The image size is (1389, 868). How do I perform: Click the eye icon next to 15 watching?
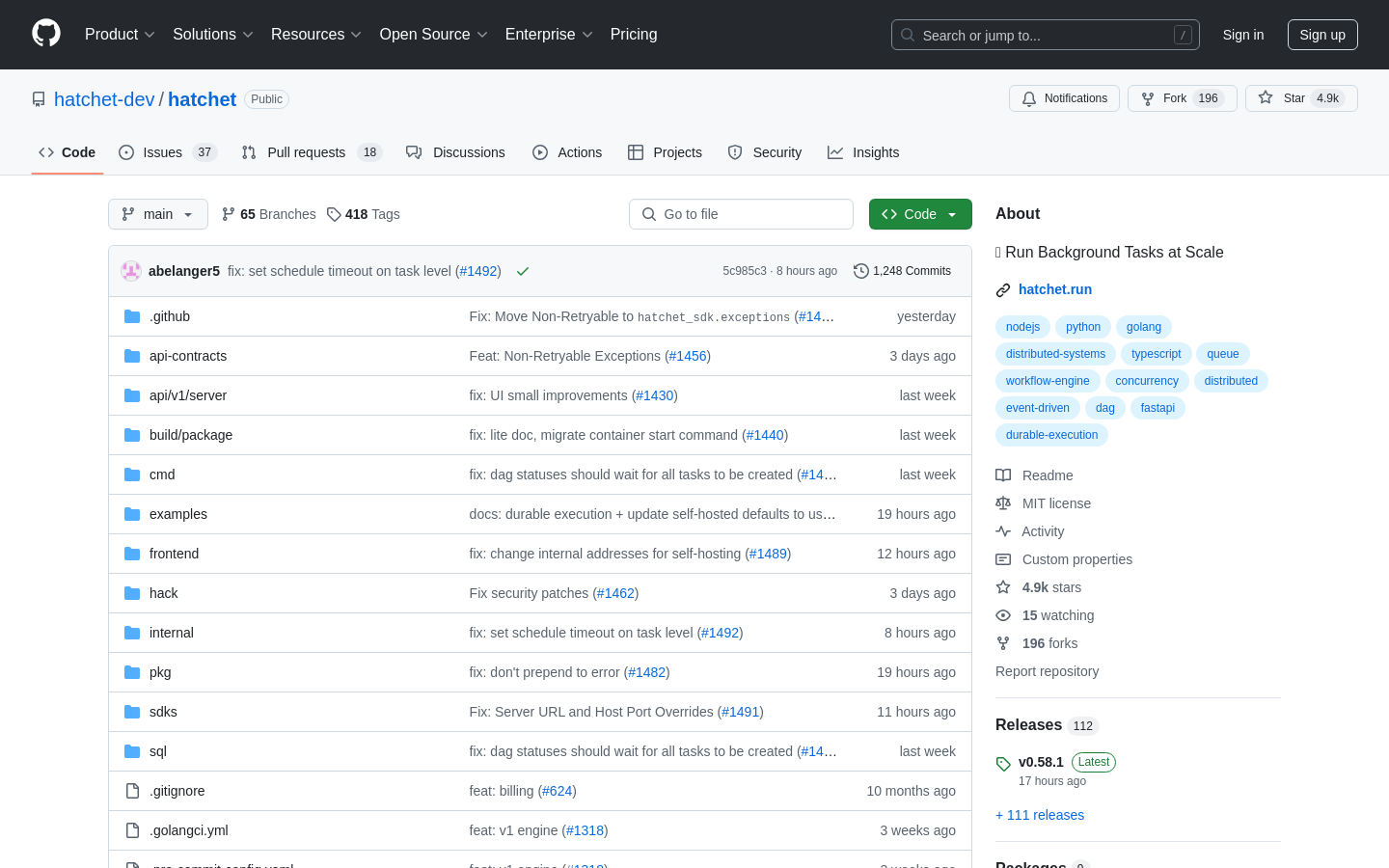[1003, 615]
